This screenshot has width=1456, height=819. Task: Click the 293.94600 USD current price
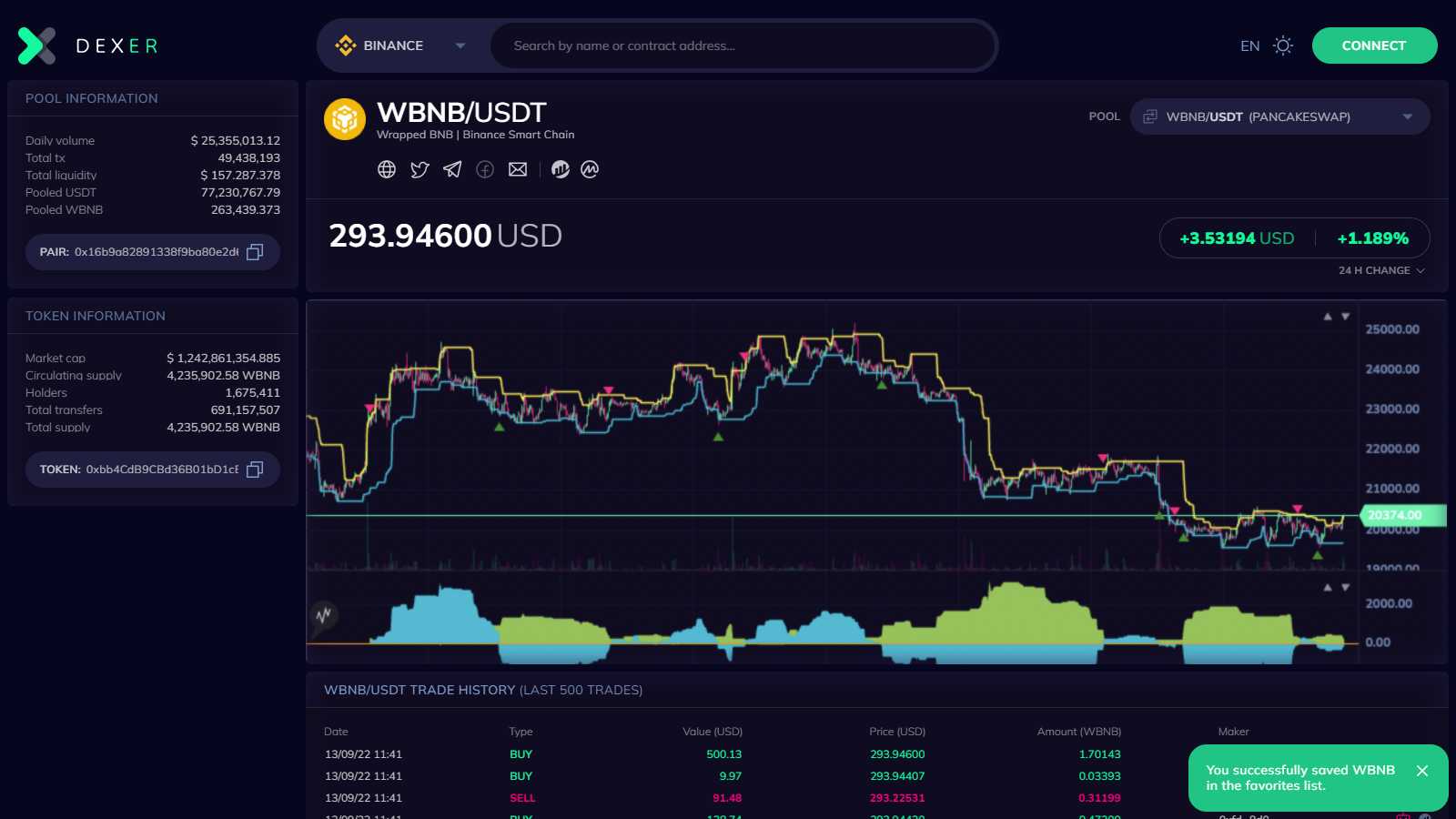(x=446, y=236)
